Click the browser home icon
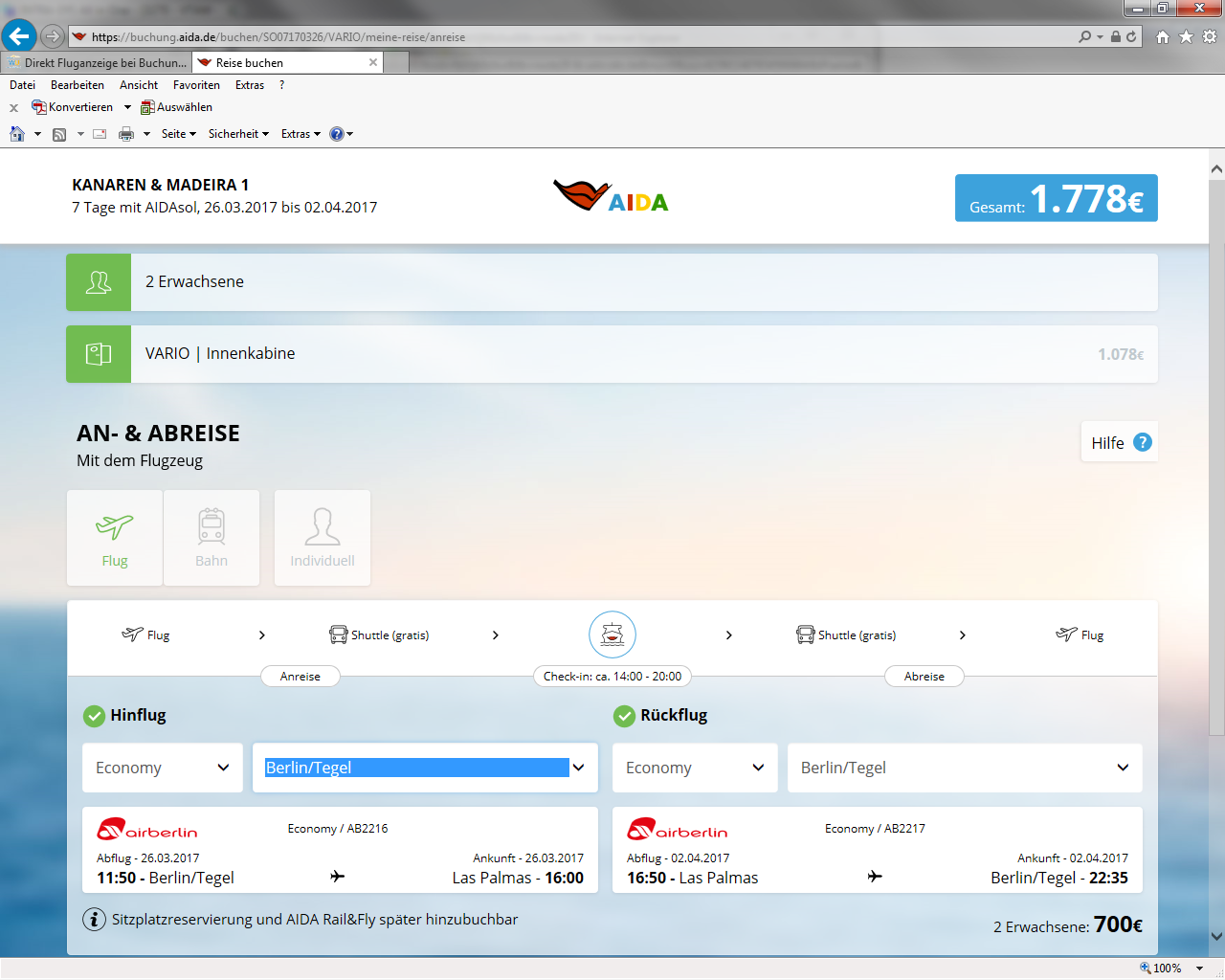The height and width of the screenshot is (980, 1225). [x=1163, y=36]
